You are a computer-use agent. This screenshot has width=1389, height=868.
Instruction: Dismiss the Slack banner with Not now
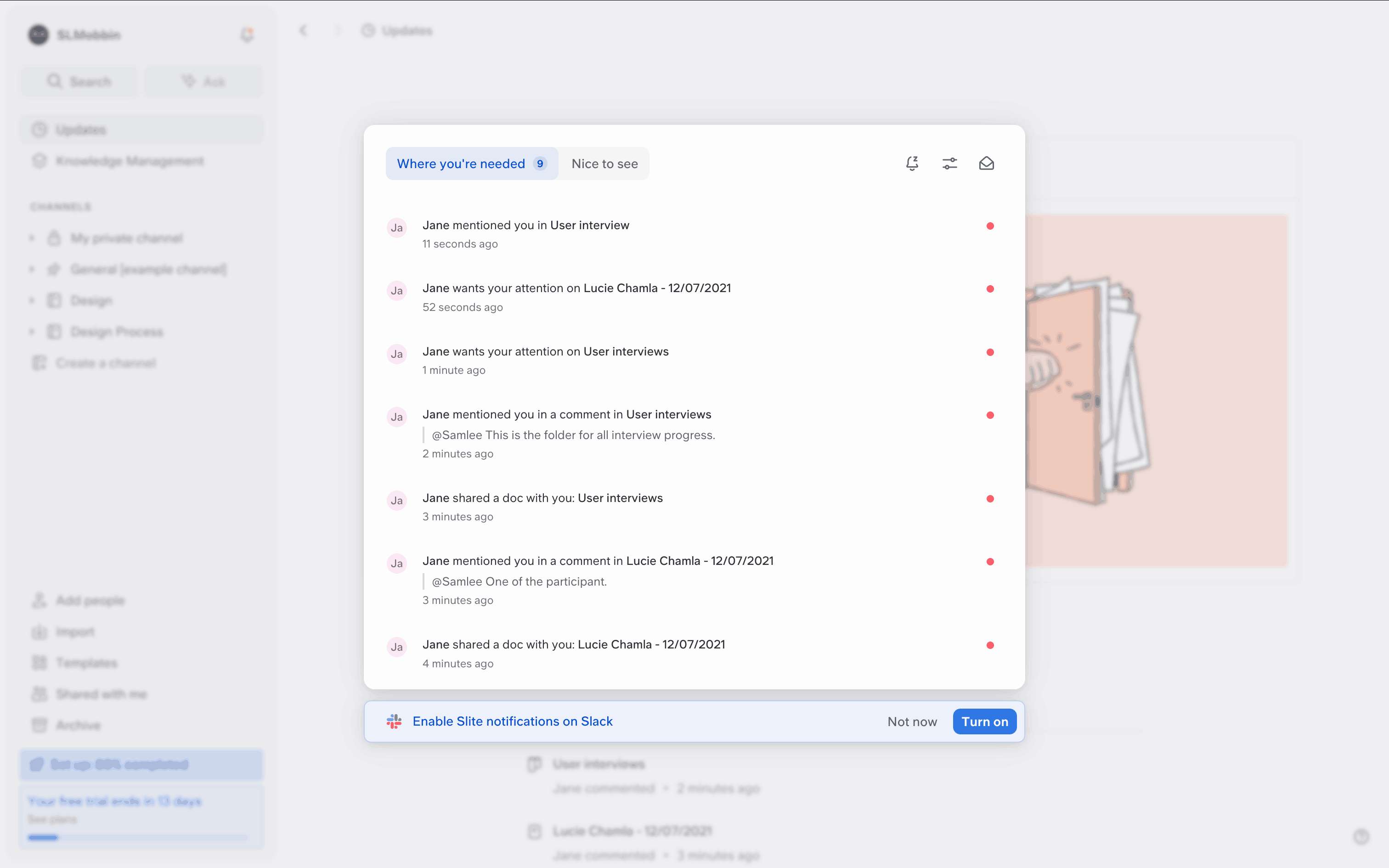[912, 721]
